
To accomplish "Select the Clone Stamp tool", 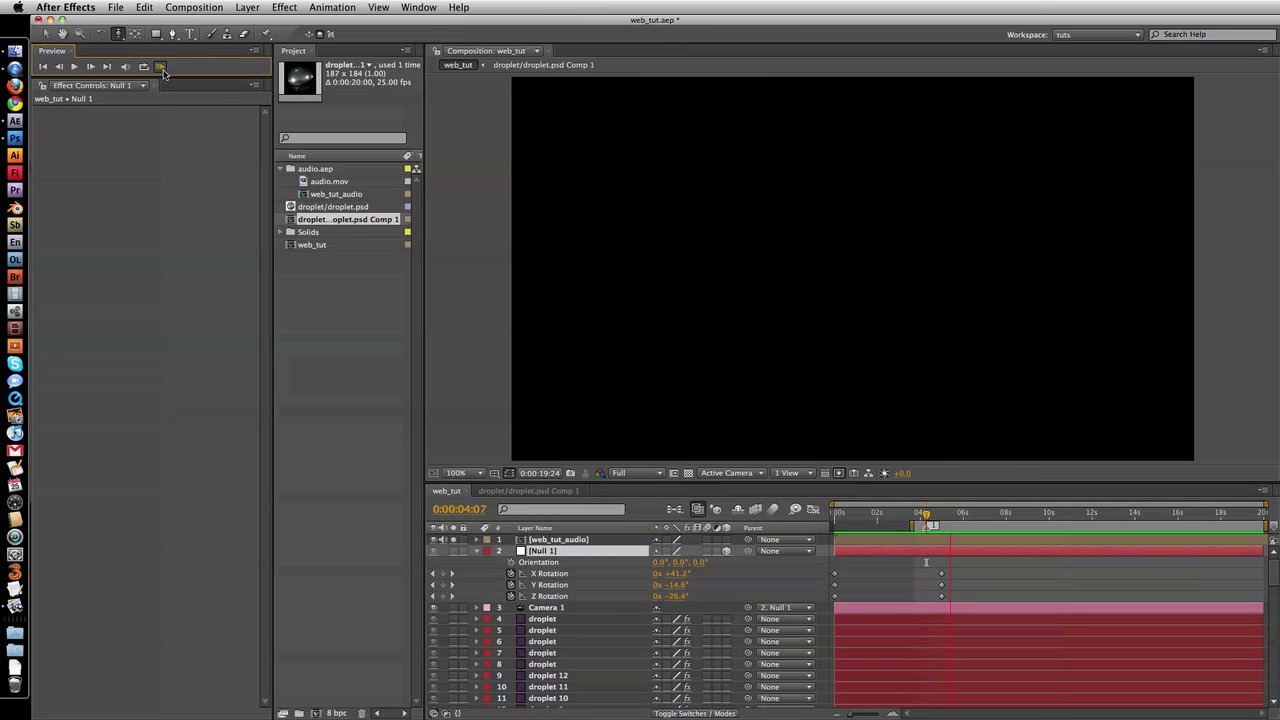I will click(x=227, y=34).
